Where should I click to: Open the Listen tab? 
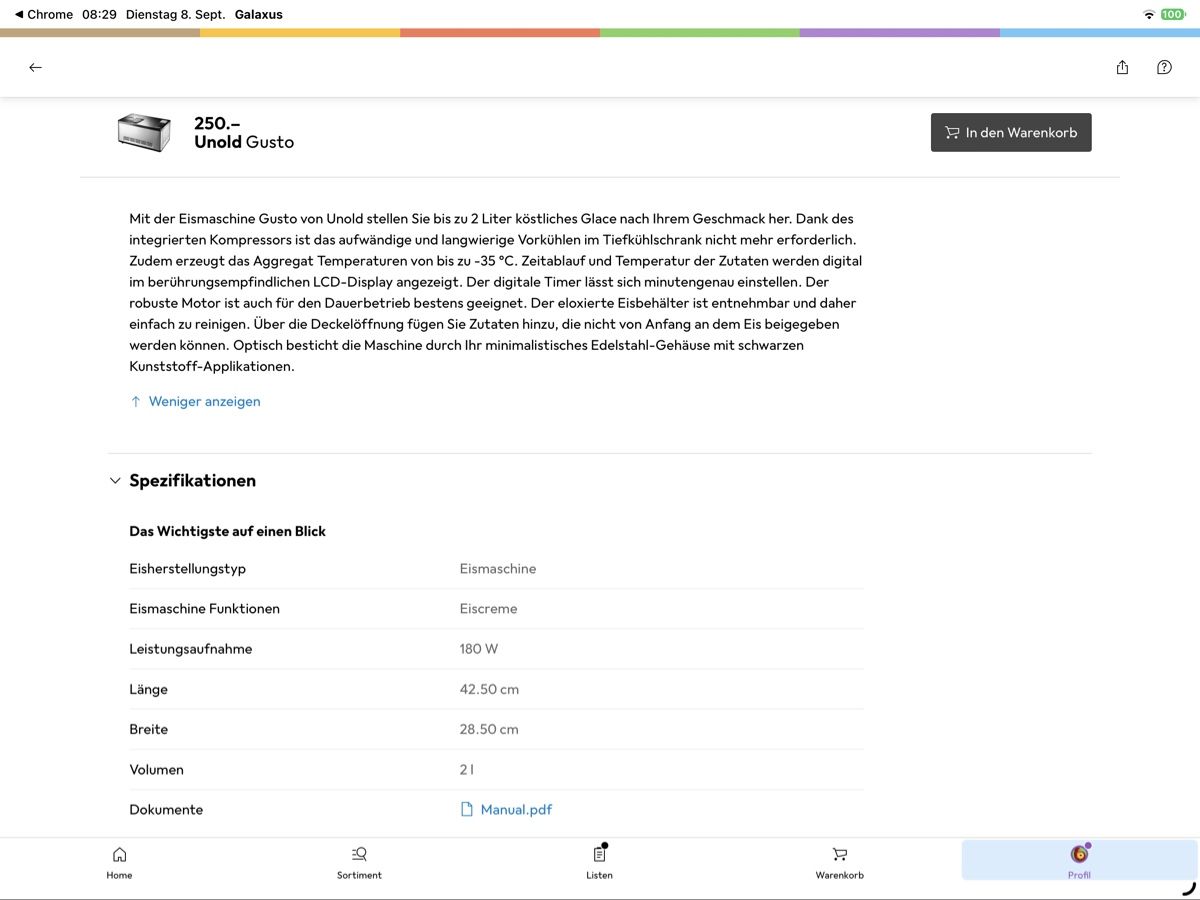(x=599, y=861)
